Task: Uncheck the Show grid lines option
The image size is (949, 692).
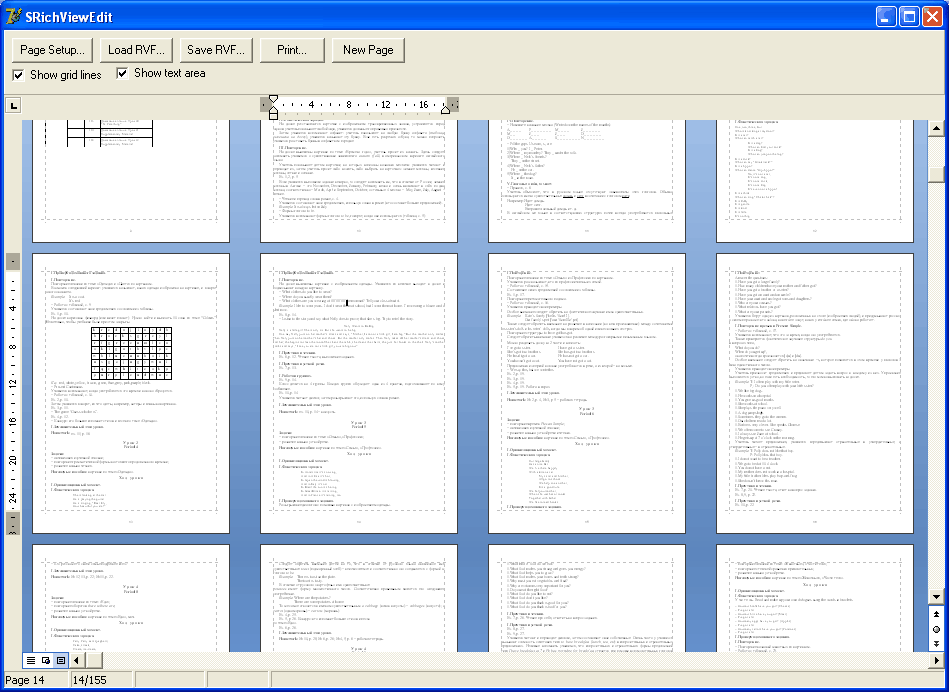Action: [17, 74]
